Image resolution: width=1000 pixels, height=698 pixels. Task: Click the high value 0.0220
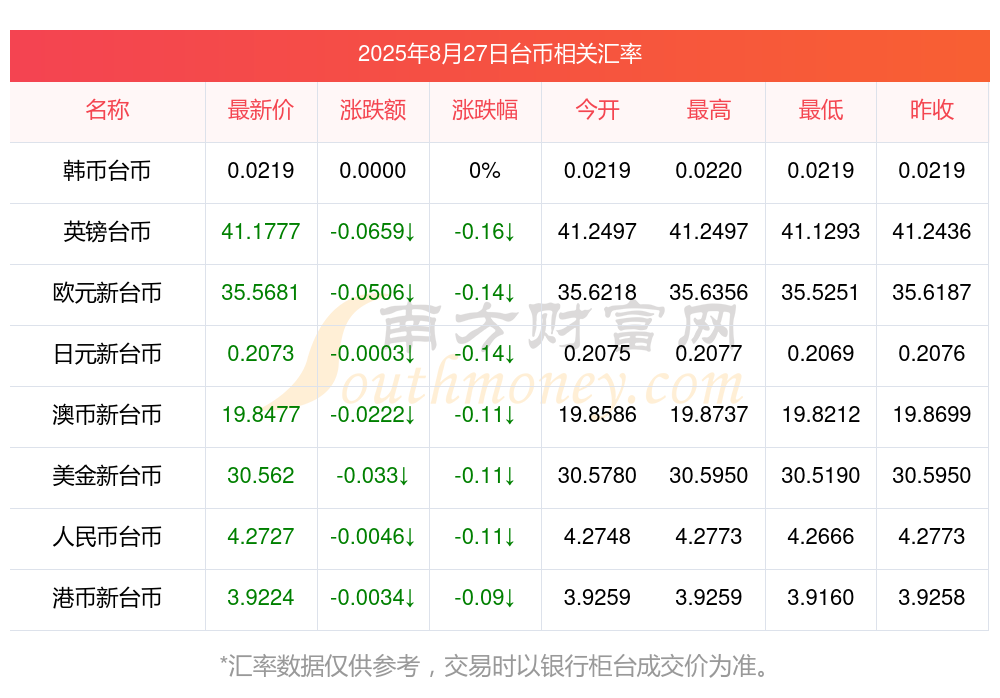[x=709, y=171]
